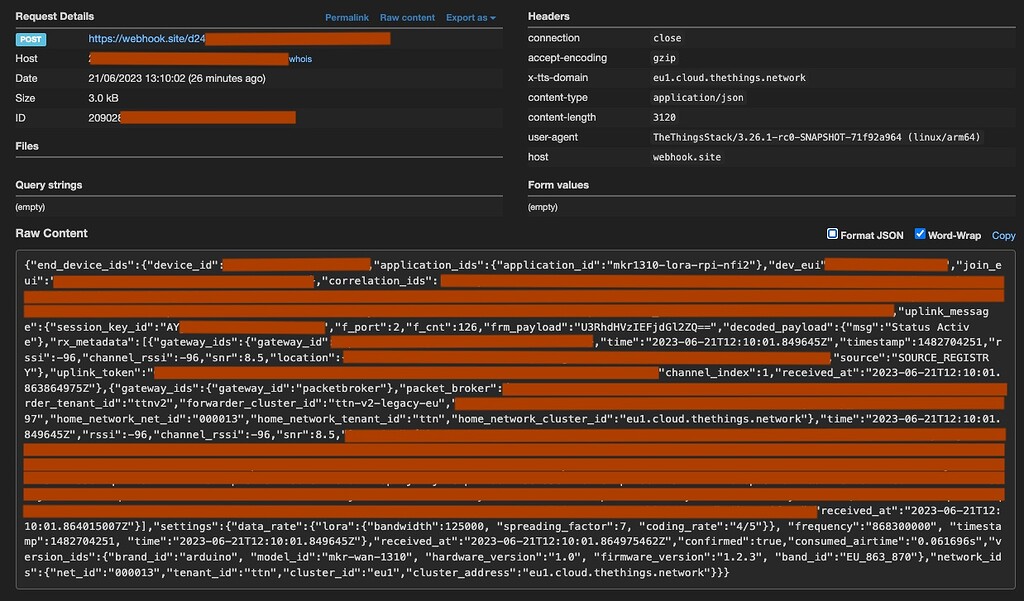Click the Copy link for raw content

(x=1003, y=235)
